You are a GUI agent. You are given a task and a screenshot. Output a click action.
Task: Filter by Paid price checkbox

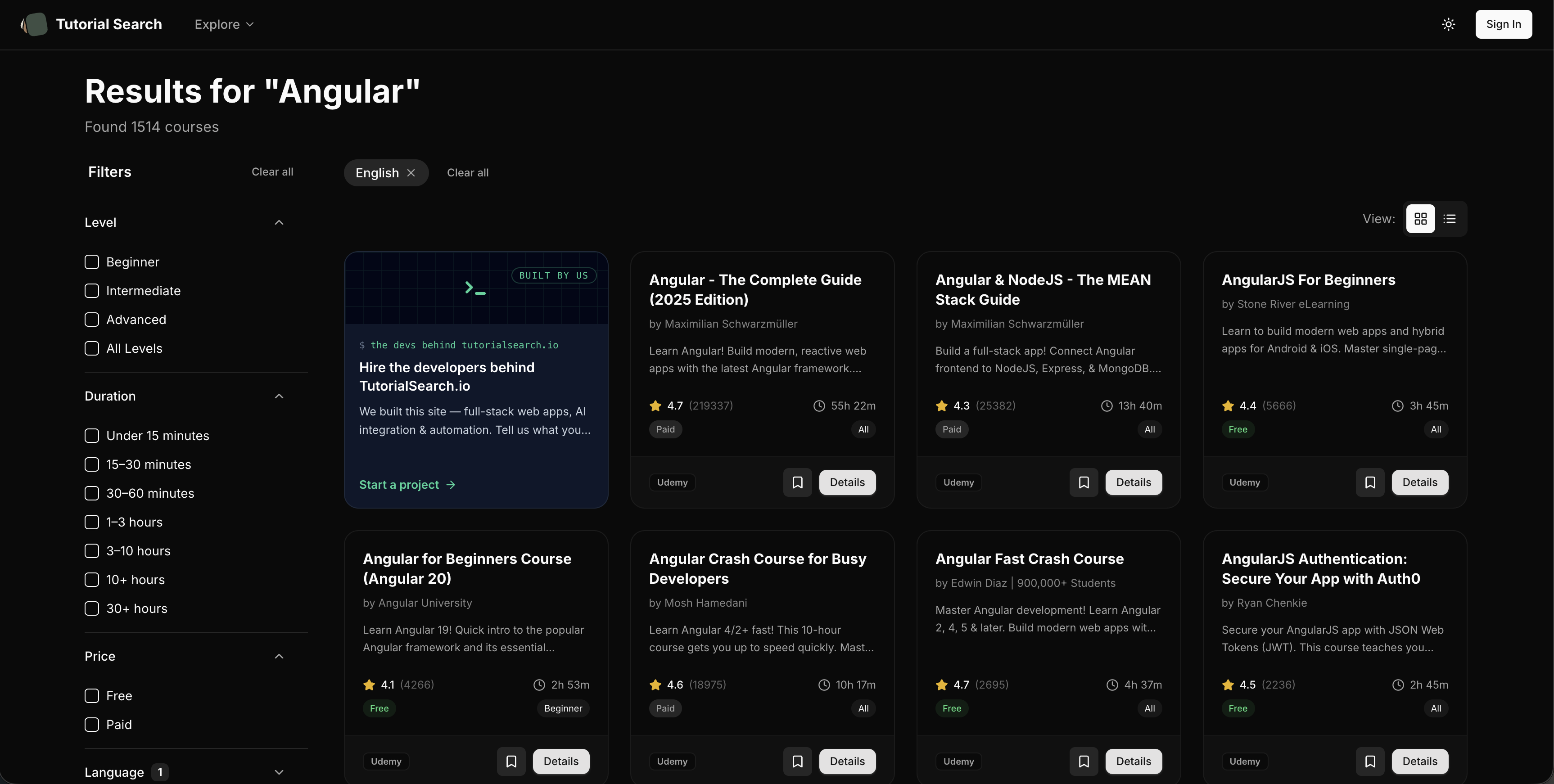[x=92, y=725]
